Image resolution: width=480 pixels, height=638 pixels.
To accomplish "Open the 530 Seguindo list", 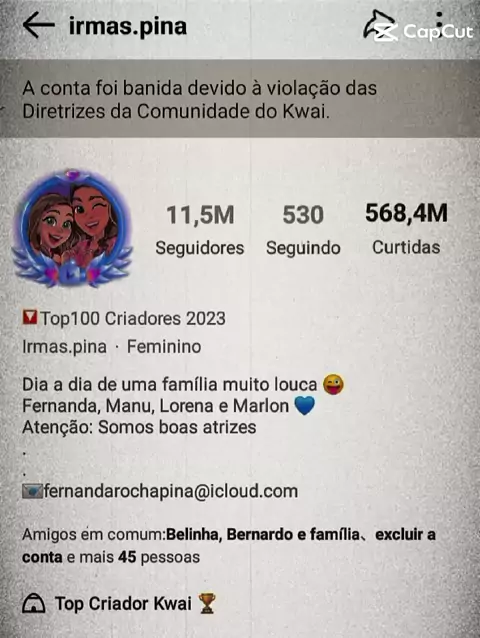I will tap(303, 230).
